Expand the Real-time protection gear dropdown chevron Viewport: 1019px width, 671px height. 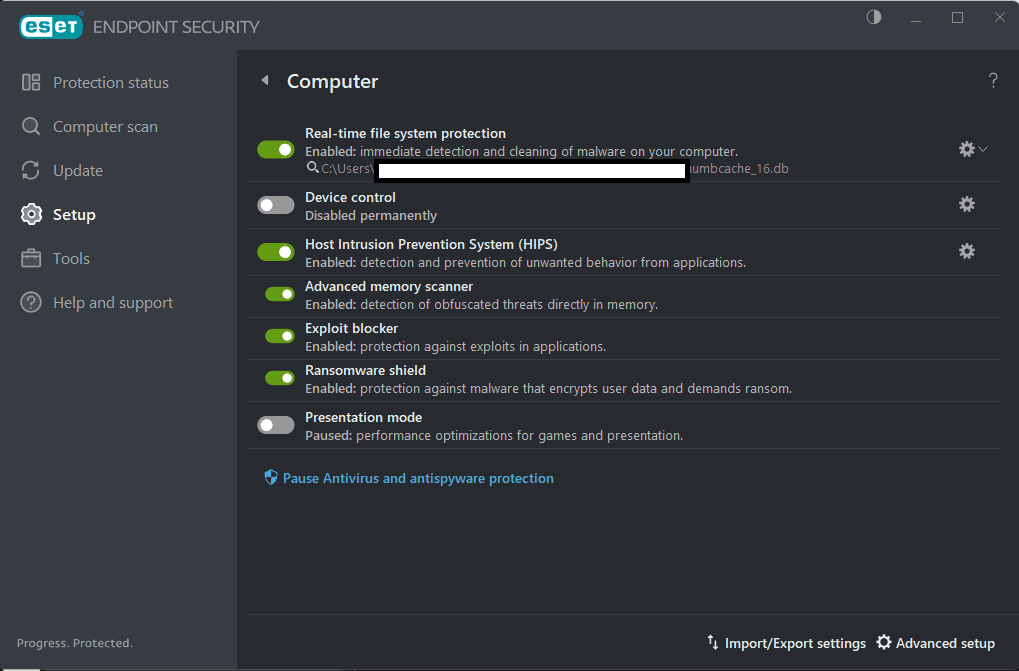click(983, 149)
